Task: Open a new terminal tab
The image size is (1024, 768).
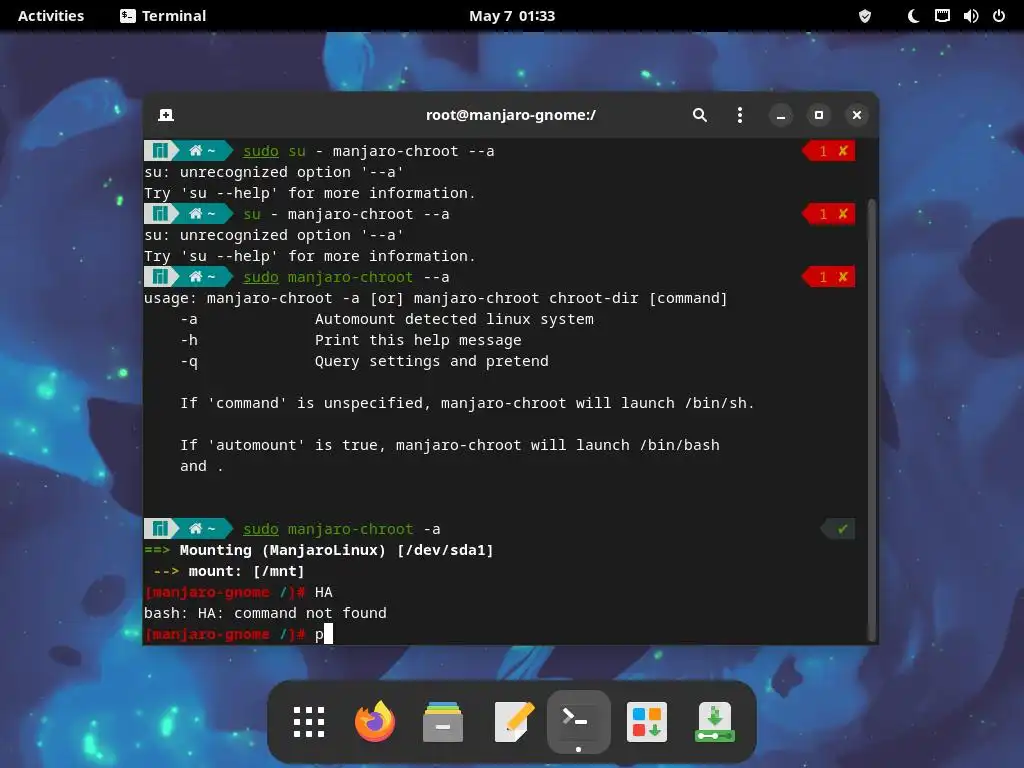Action: click(x=166, y=115)
